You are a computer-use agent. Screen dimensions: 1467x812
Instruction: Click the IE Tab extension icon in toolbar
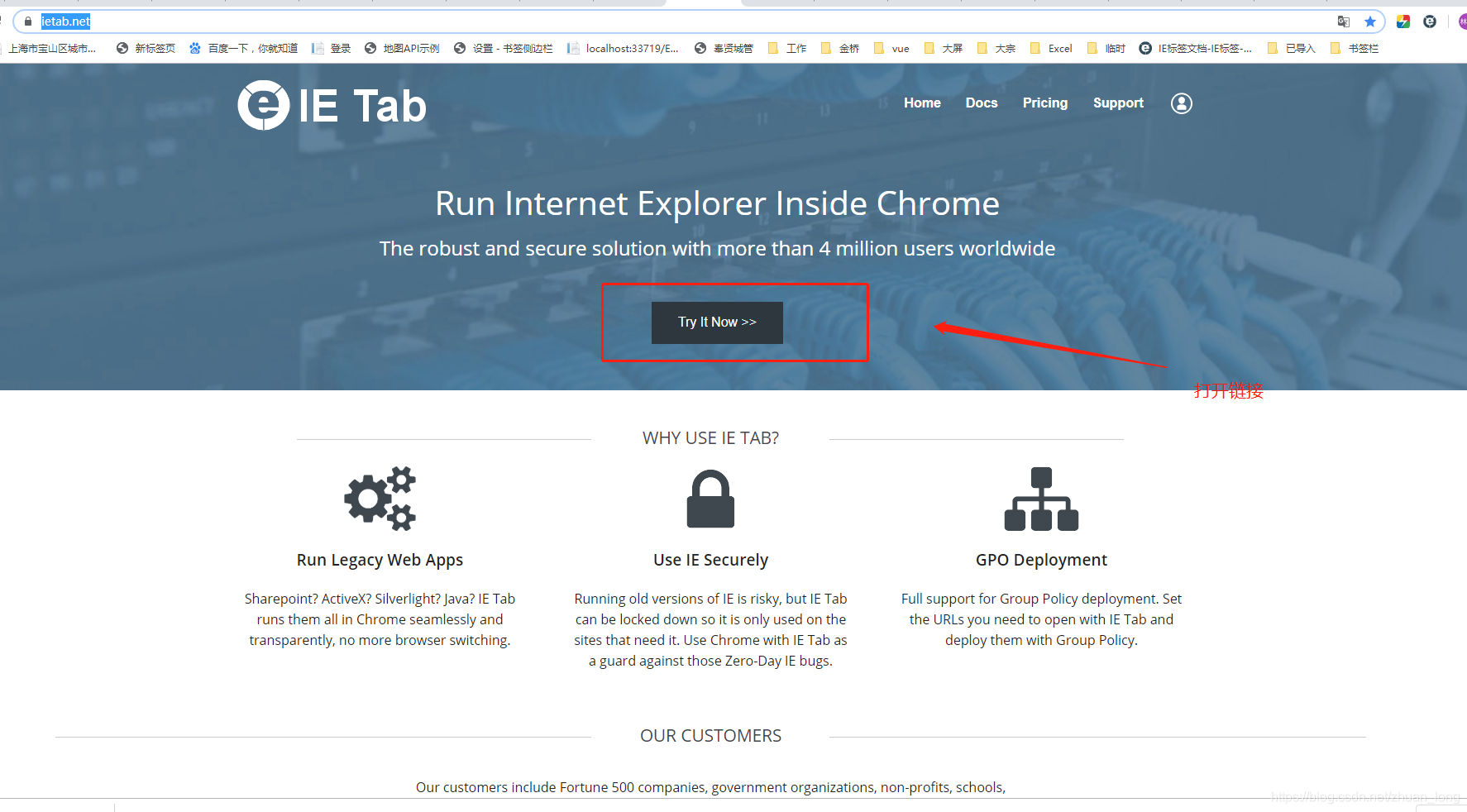point(1430,21)
